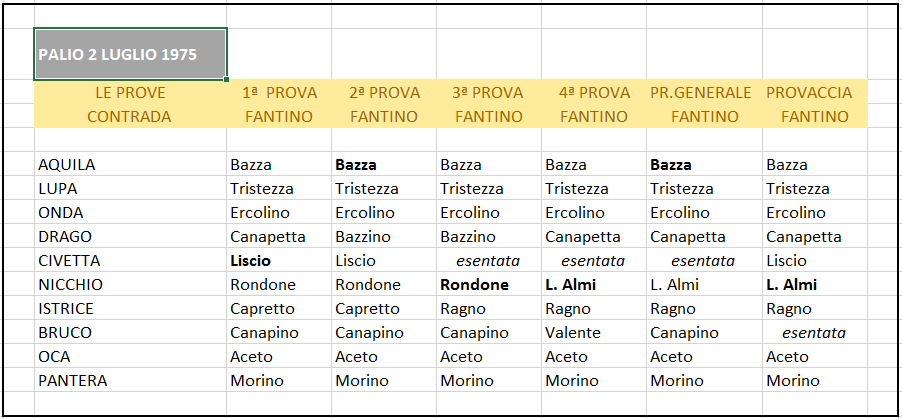Select the LE PROVE header cell

point(129,93)
